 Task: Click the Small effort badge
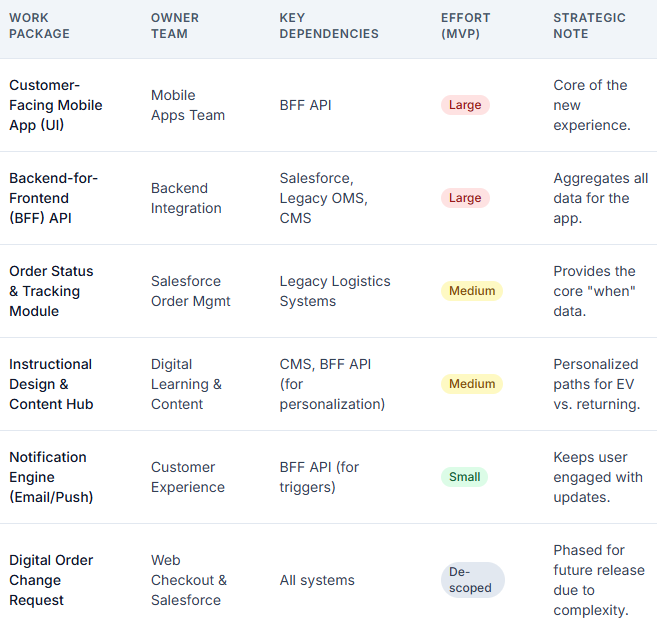(x=464, y=477)
